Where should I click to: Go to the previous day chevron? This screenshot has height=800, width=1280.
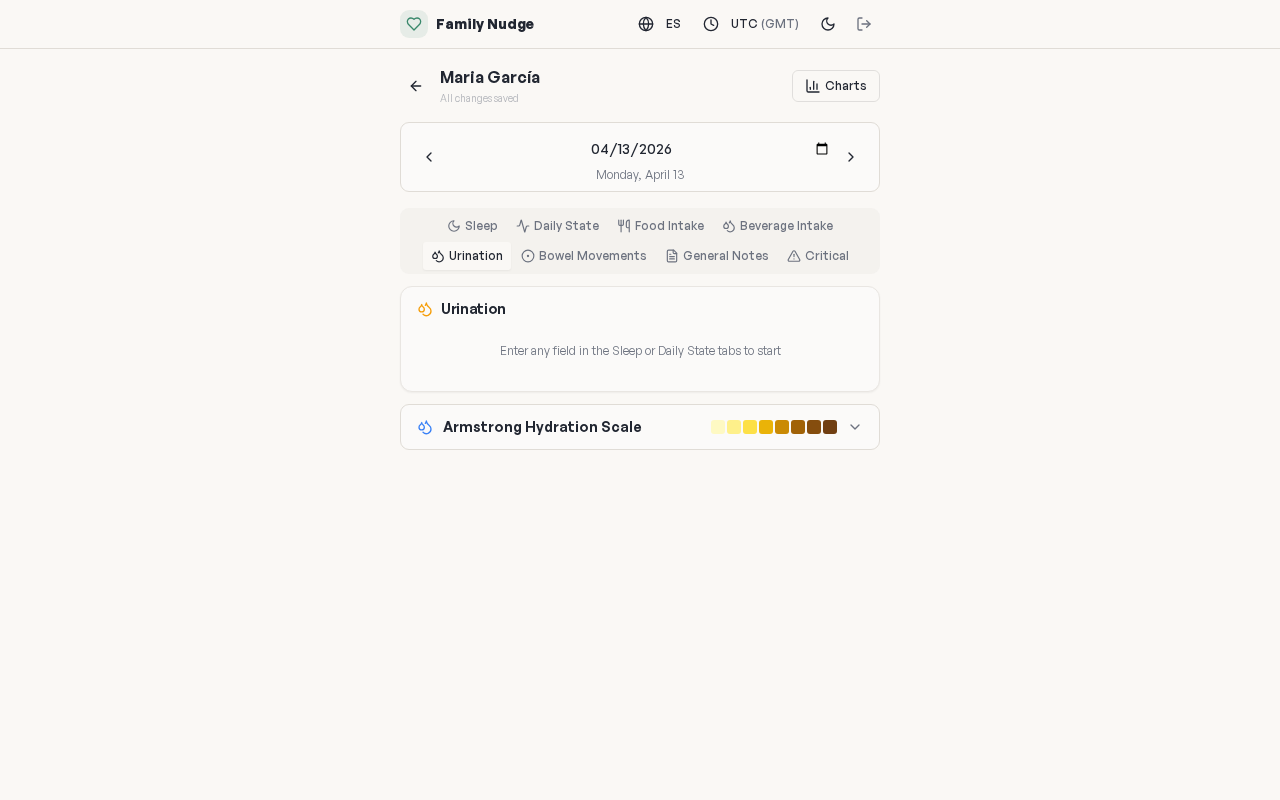coord(429,157)
